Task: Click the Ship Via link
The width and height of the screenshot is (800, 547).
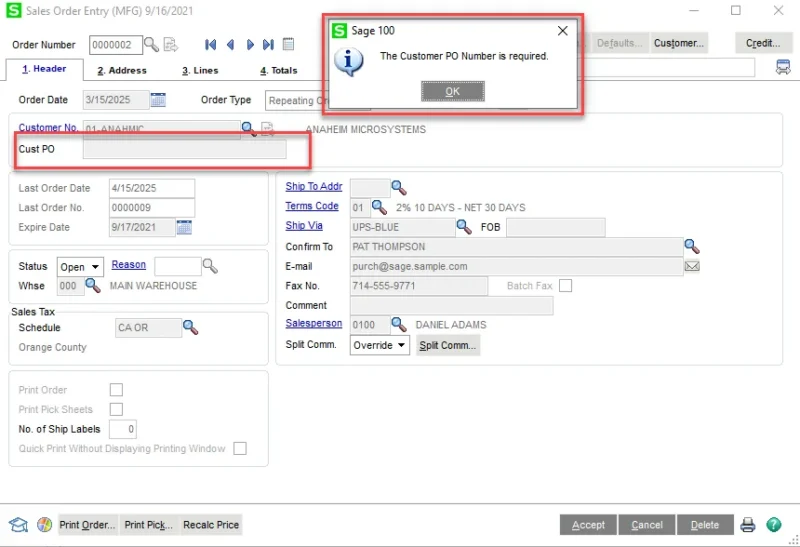Action: [x=304, y=226]
